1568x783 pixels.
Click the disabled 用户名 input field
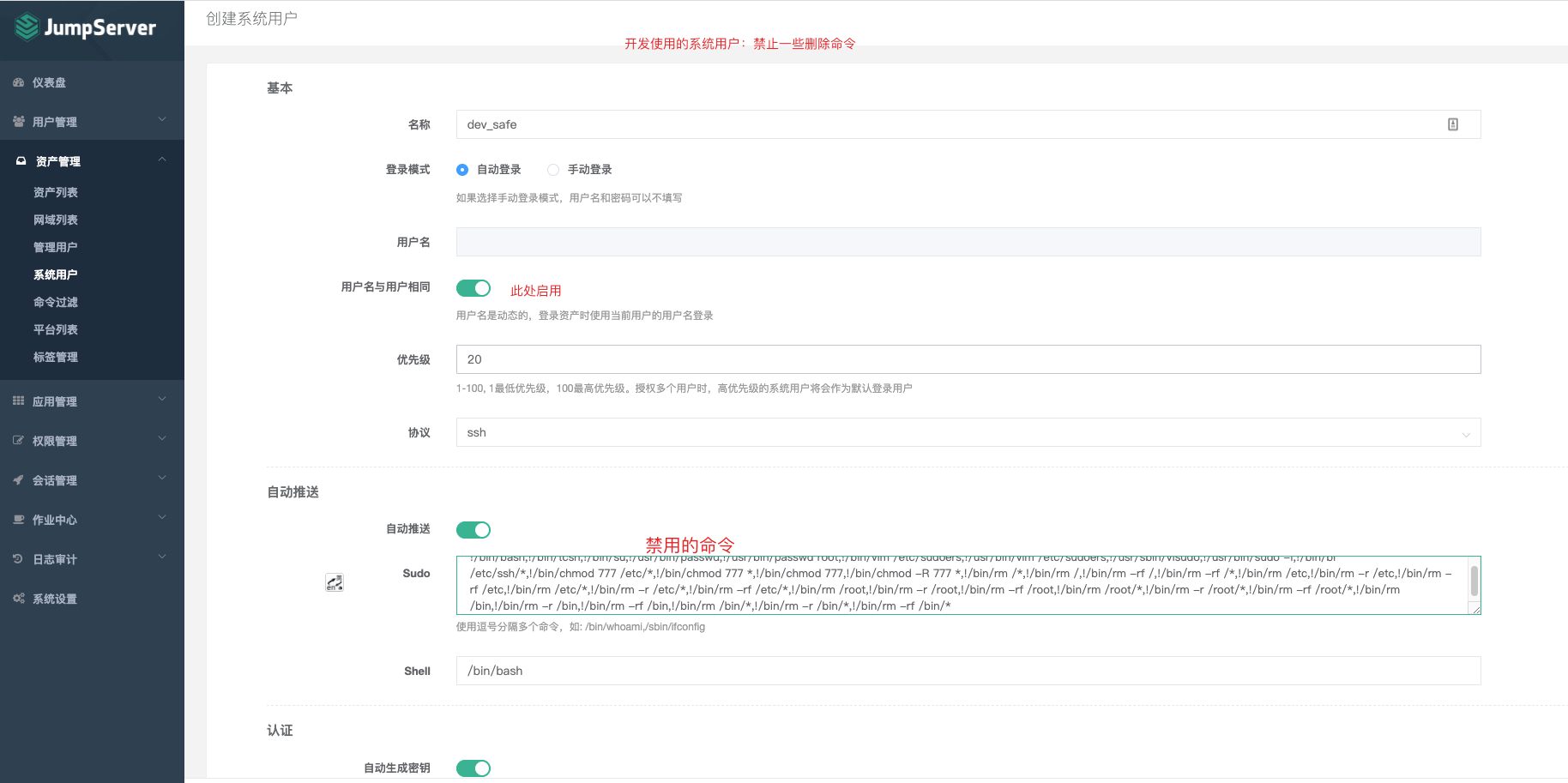[x=968, y=242]
